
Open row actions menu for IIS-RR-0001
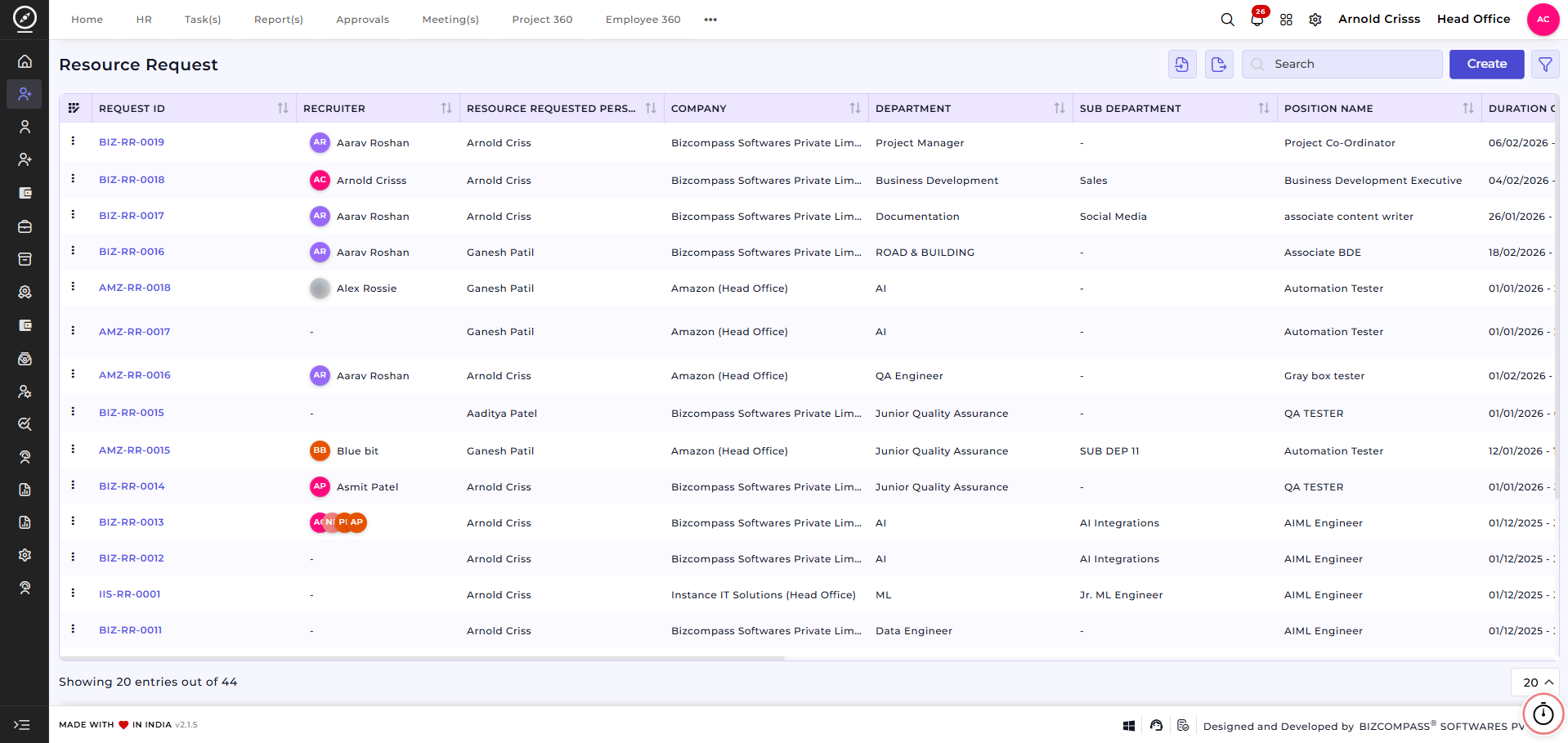[73, 593]
